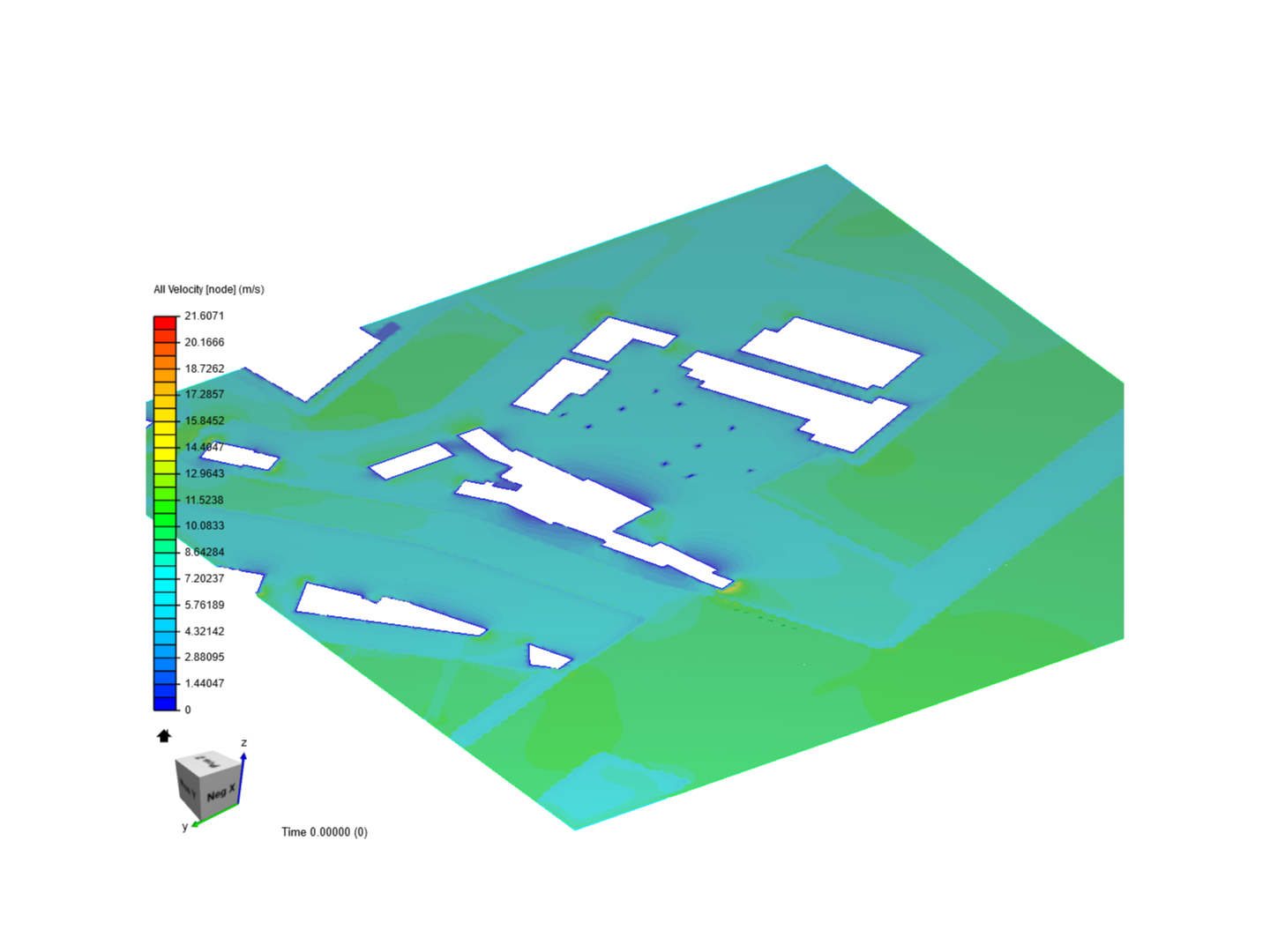Click the legend value 17.2857
This screenshot has width=1270, height=952.
tap(204, 394)
